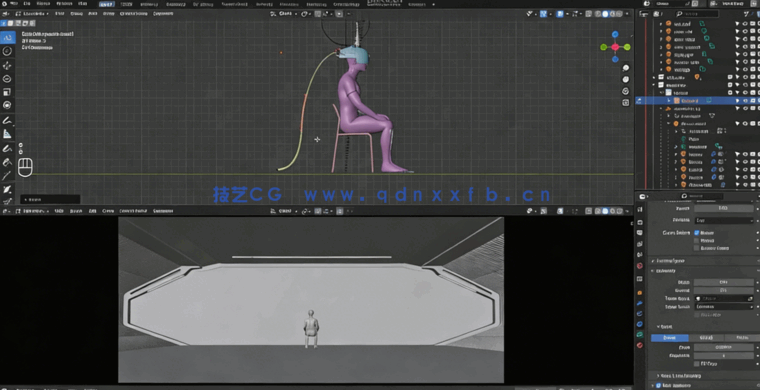760x390 pixels.
Task: Choose the Profile bevel mode button
Action: coord(742,338)
